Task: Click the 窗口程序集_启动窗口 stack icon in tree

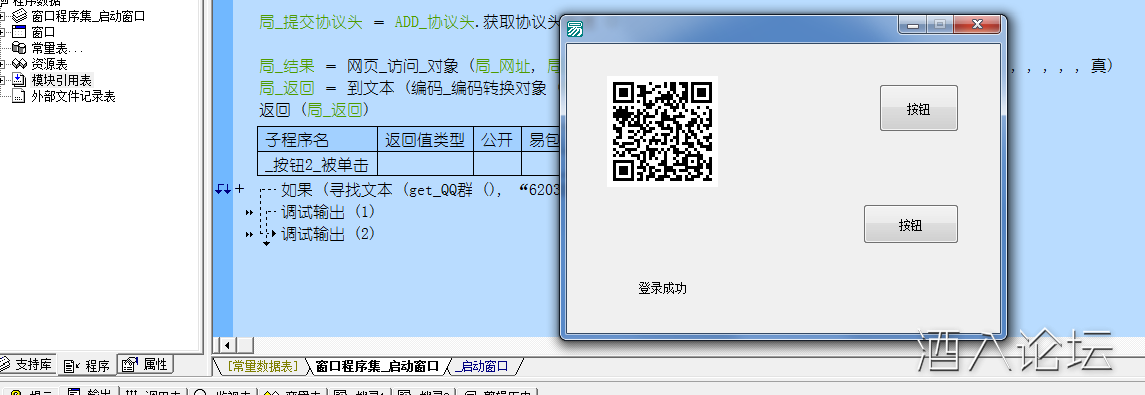Action: pyautogui.click(x=20, y=16)
